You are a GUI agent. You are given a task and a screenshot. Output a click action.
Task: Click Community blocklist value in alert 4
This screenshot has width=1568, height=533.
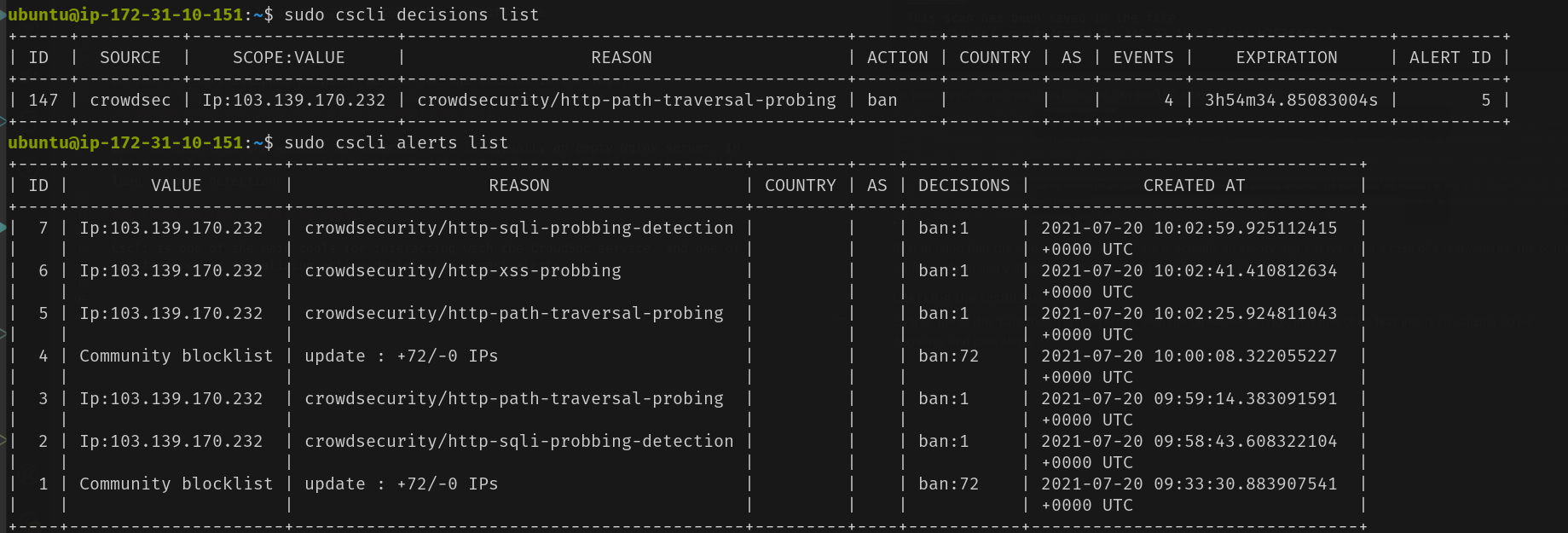[x=176, y=356]
